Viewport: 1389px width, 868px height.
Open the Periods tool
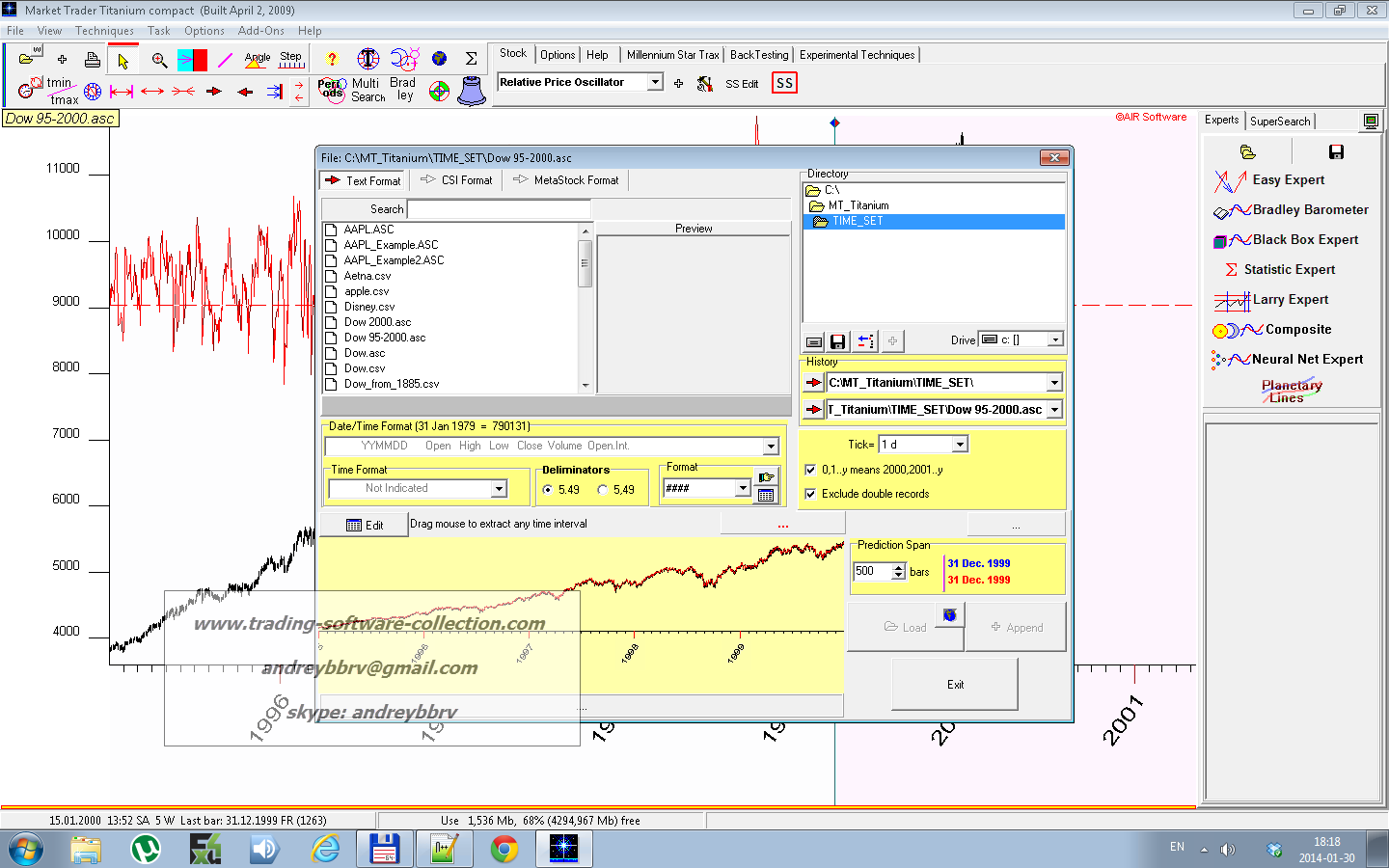pyautogui.click(x=331, y=90)
